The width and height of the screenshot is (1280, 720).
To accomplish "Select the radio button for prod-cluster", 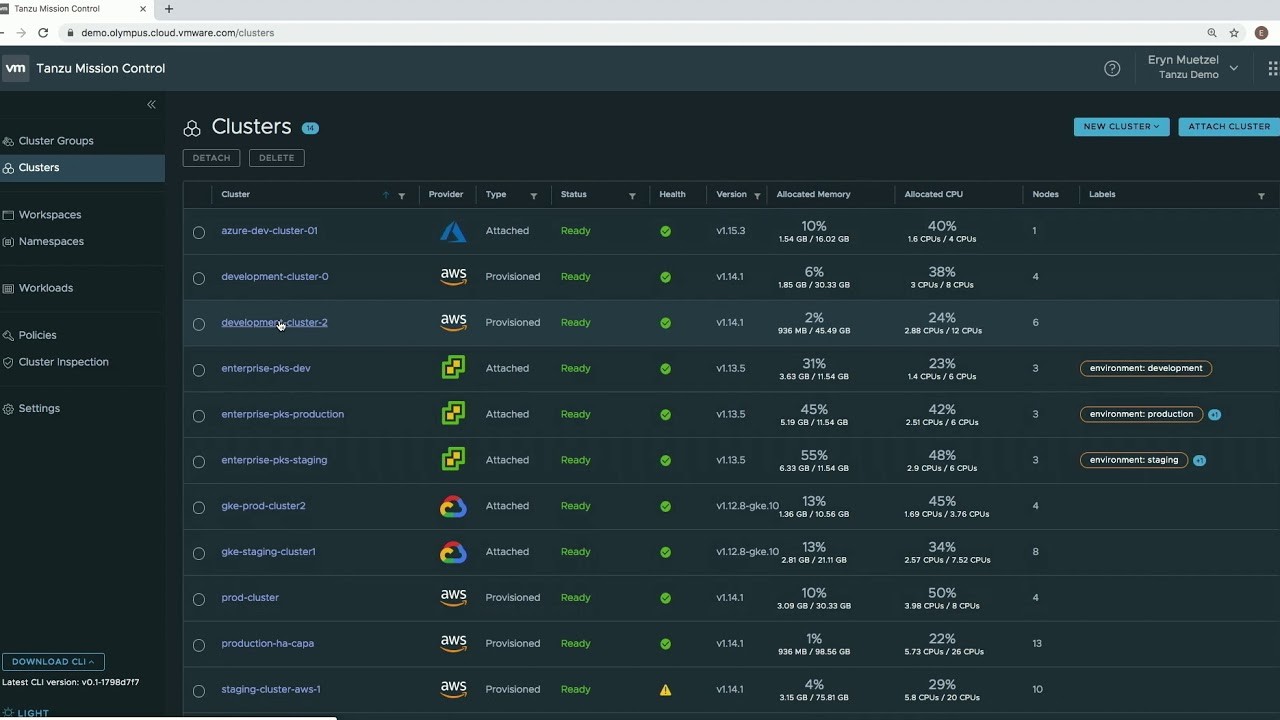I will tap(199, 599).
